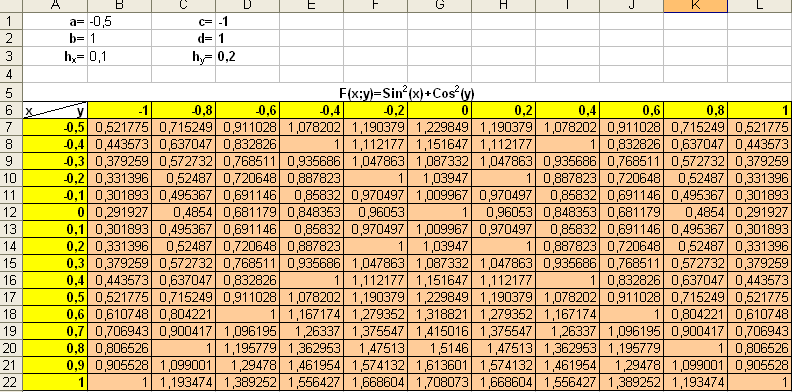792x392 pixels.
Task: Click the highlighted column K header
Action: [696, 6]
